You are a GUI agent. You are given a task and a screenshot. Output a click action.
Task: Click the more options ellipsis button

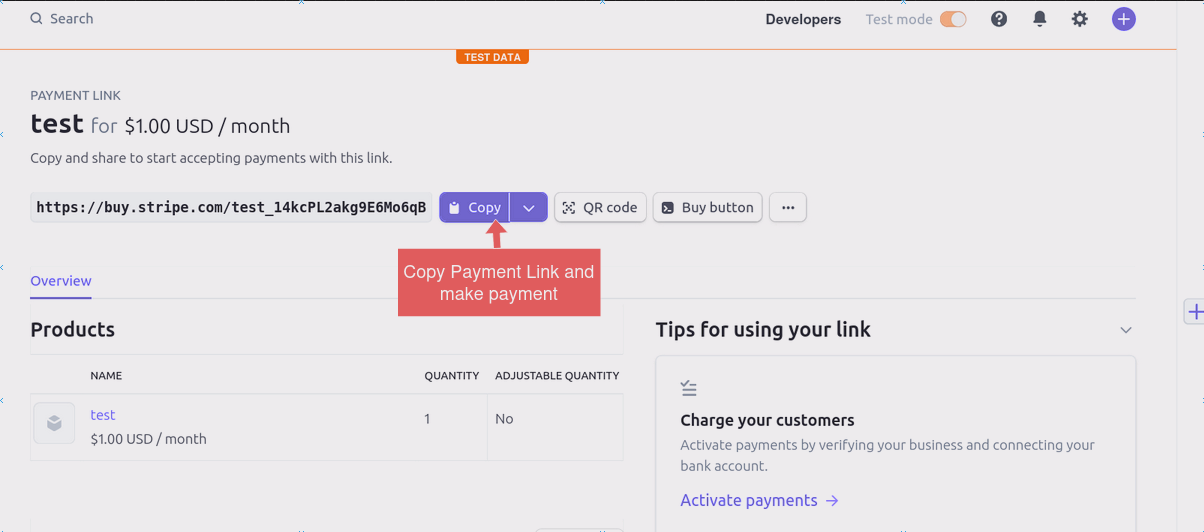(x=788, y=207)
